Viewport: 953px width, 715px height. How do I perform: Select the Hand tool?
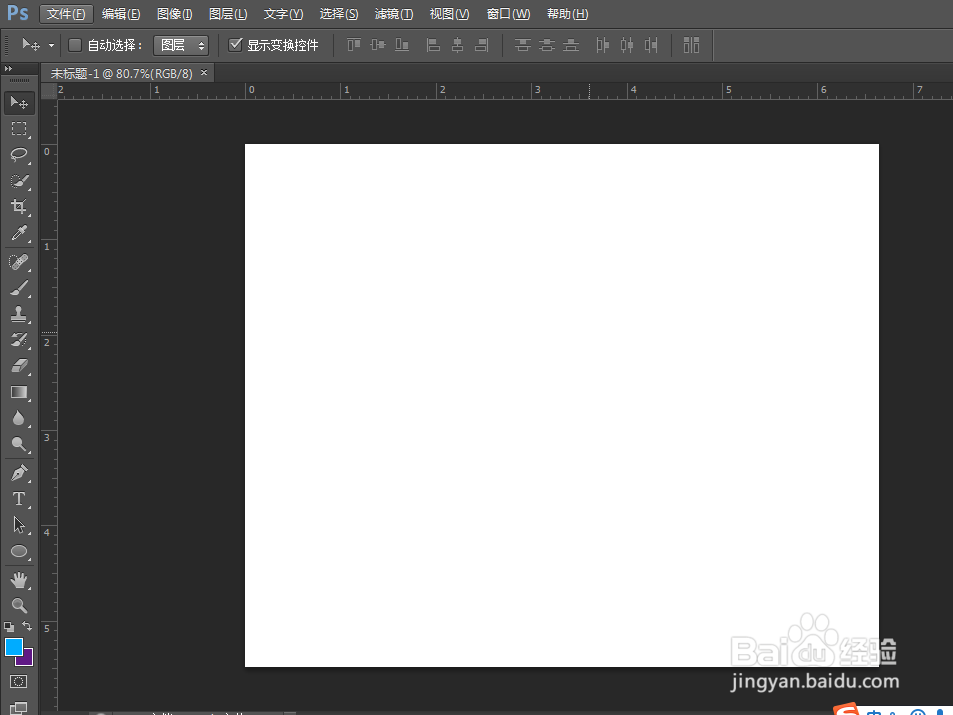[19, 580]
